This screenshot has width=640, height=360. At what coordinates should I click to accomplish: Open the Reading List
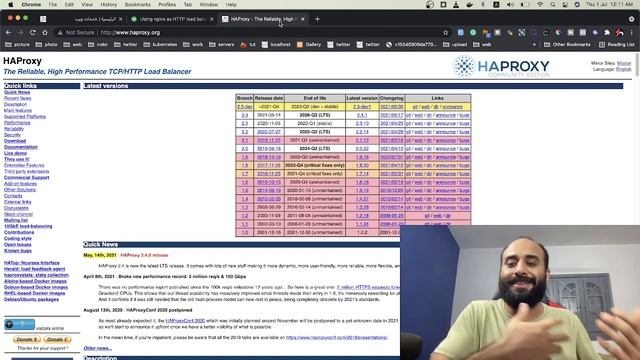click(x=616, y=44)
